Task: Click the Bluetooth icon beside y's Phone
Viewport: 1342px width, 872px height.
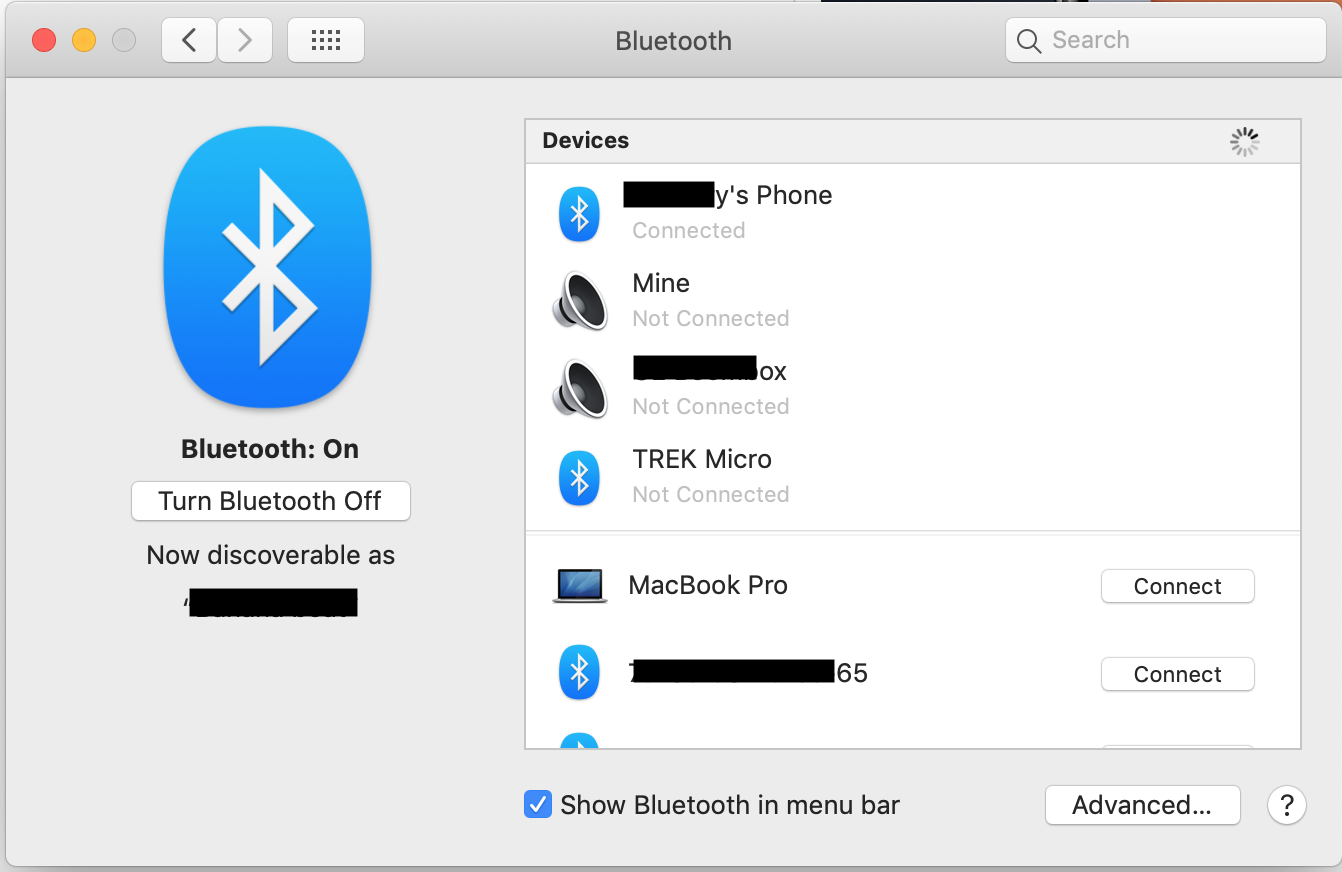Action: [x=579, y=214]
